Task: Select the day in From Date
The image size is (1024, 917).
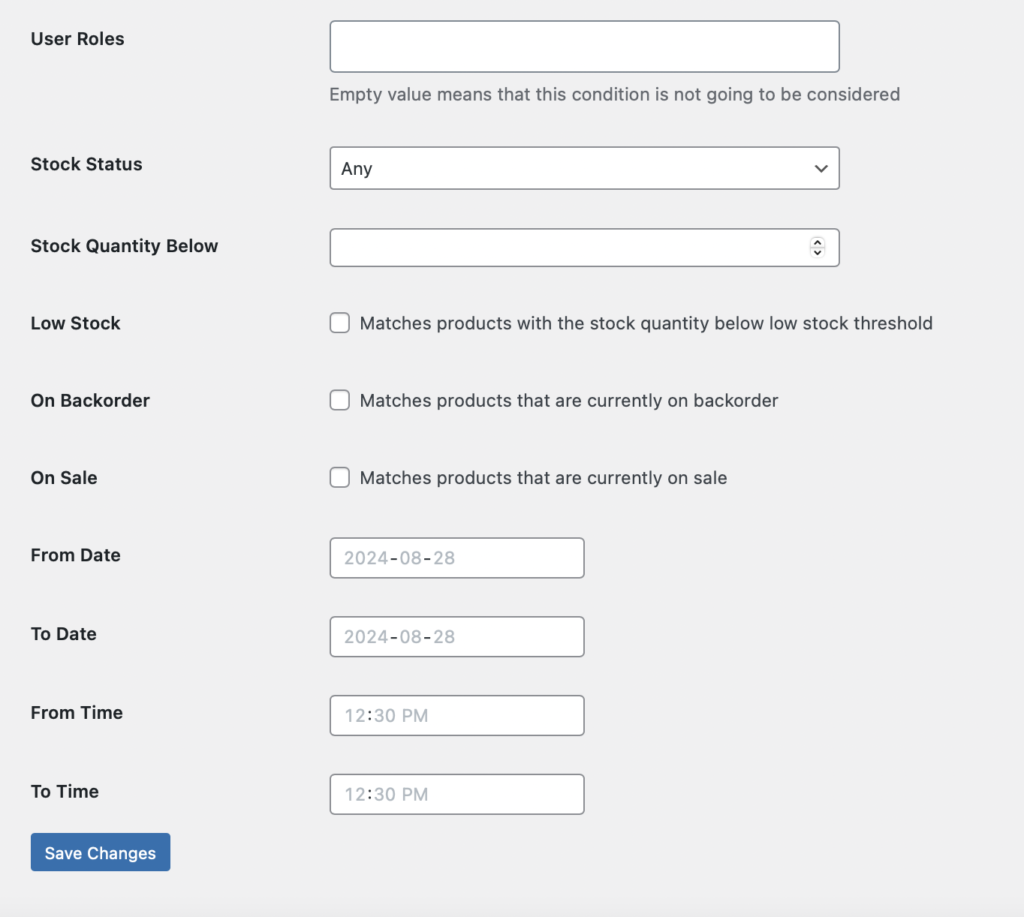Action: [x=444, y=558]
